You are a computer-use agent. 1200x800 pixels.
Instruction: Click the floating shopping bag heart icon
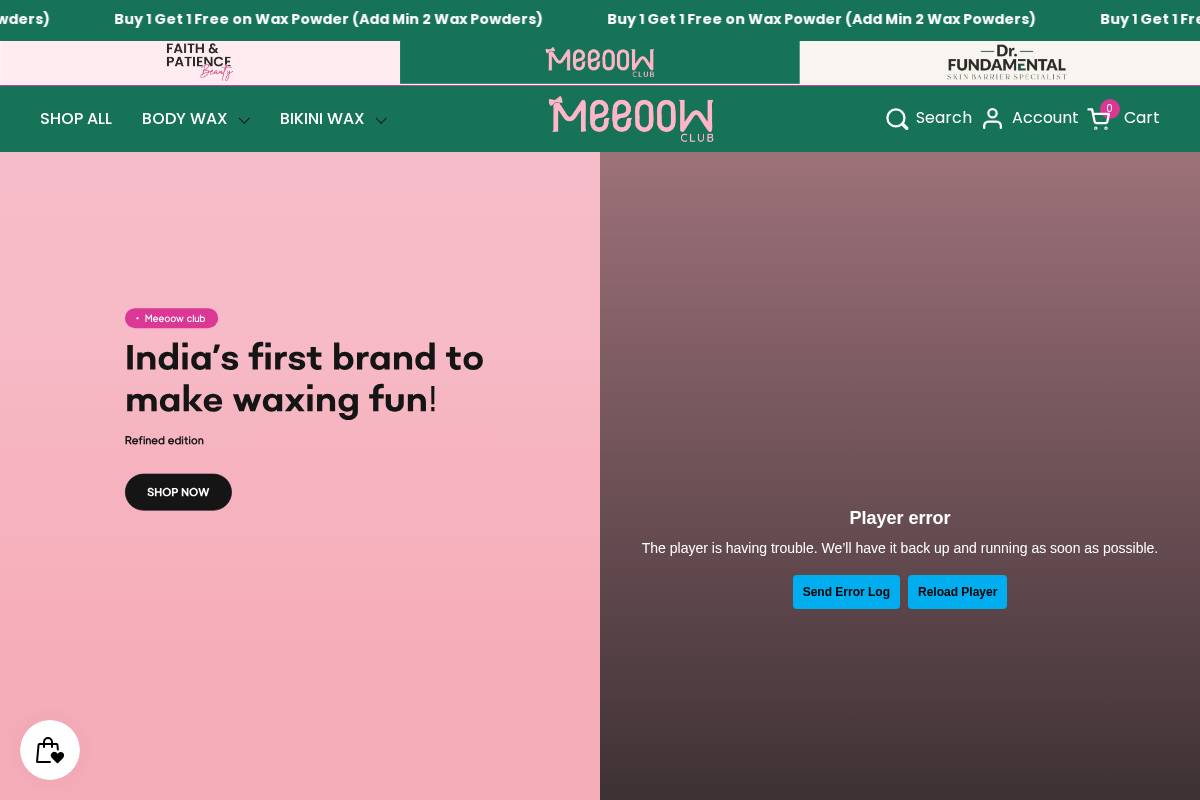click(50, 750)
